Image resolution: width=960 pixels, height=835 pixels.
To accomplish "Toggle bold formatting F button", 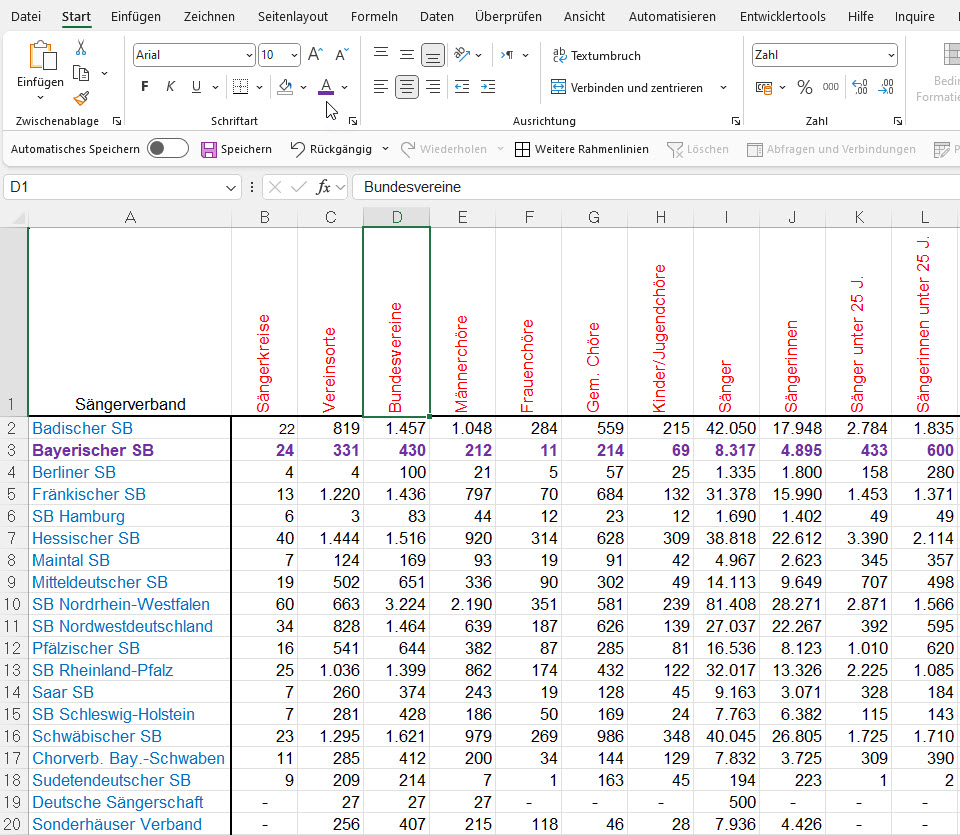I will pyautogui.click(x=145, y=87).
